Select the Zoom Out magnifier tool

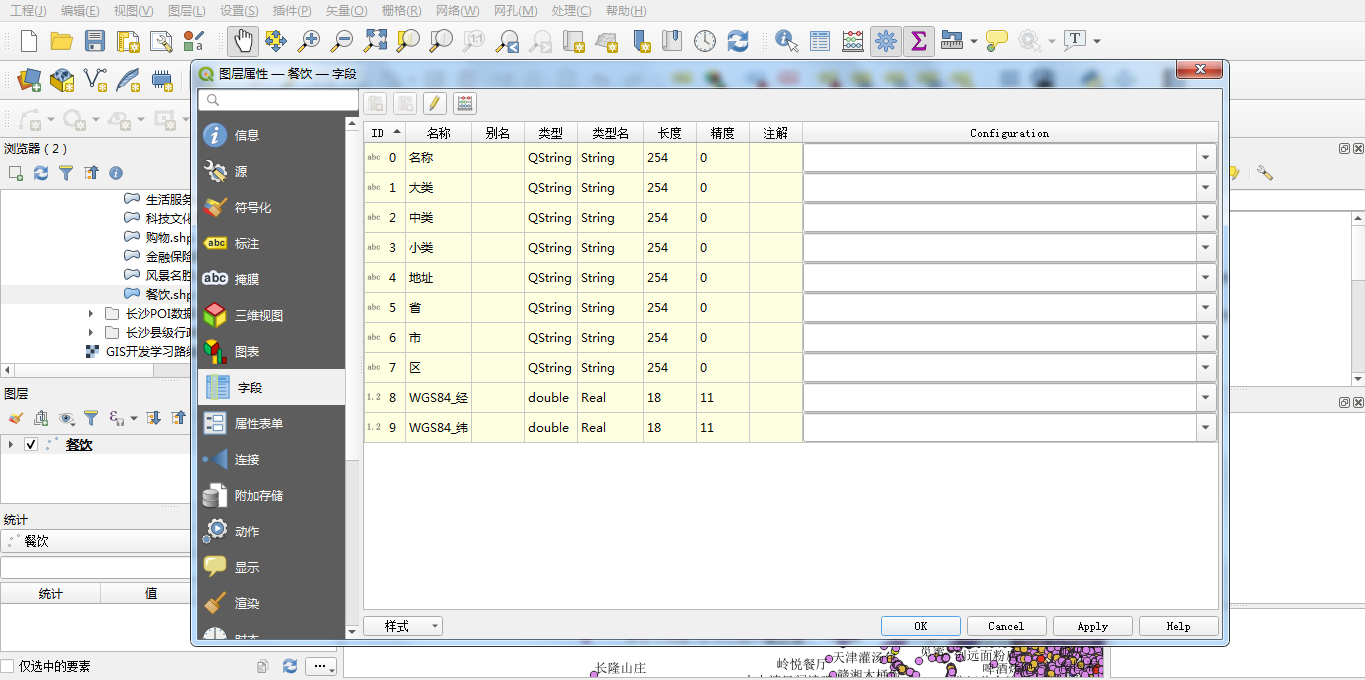tap(342, 41)
